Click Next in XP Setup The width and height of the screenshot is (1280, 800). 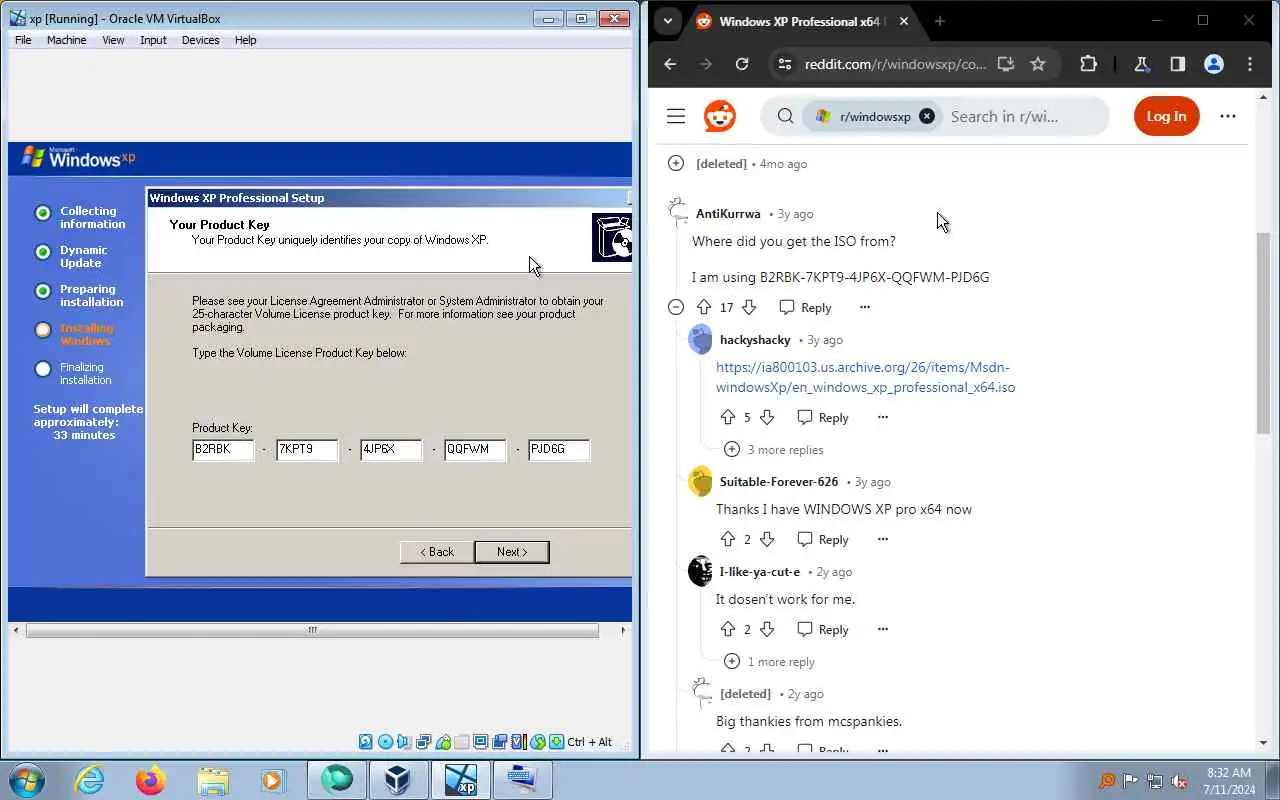coord(511,552)
